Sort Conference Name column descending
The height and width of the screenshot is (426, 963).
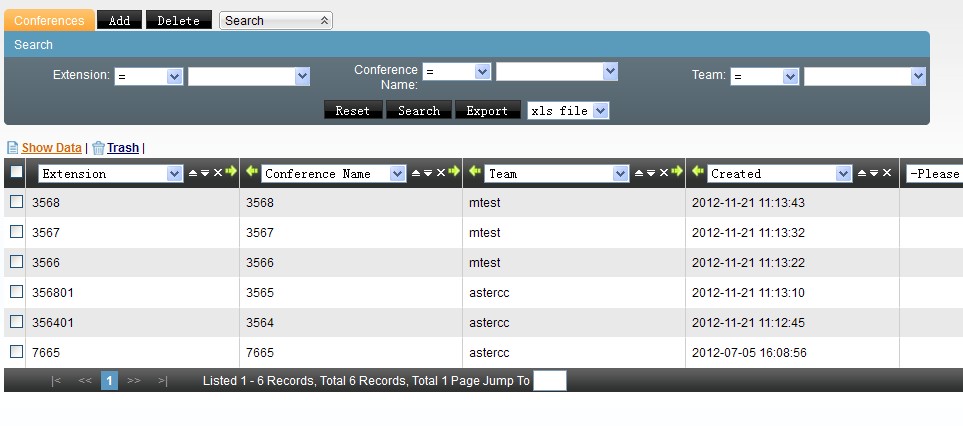[x=429, y=173]
